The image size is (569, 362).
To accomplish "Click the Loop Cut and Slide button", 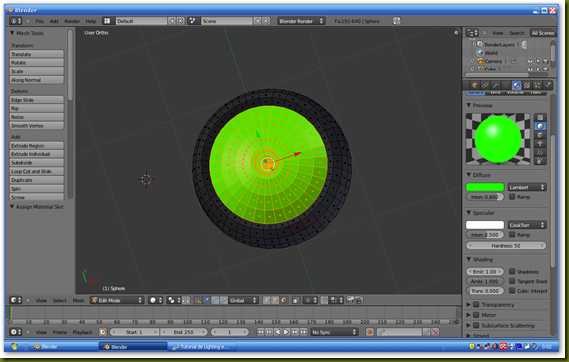I will (37, 171).
